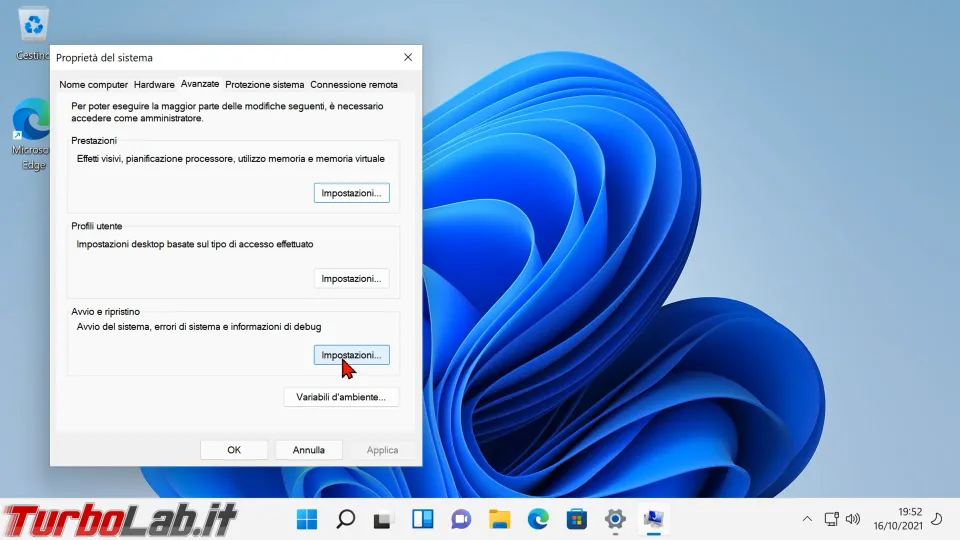Click the taskbar Search magnifier icon

tap(345, 519)
